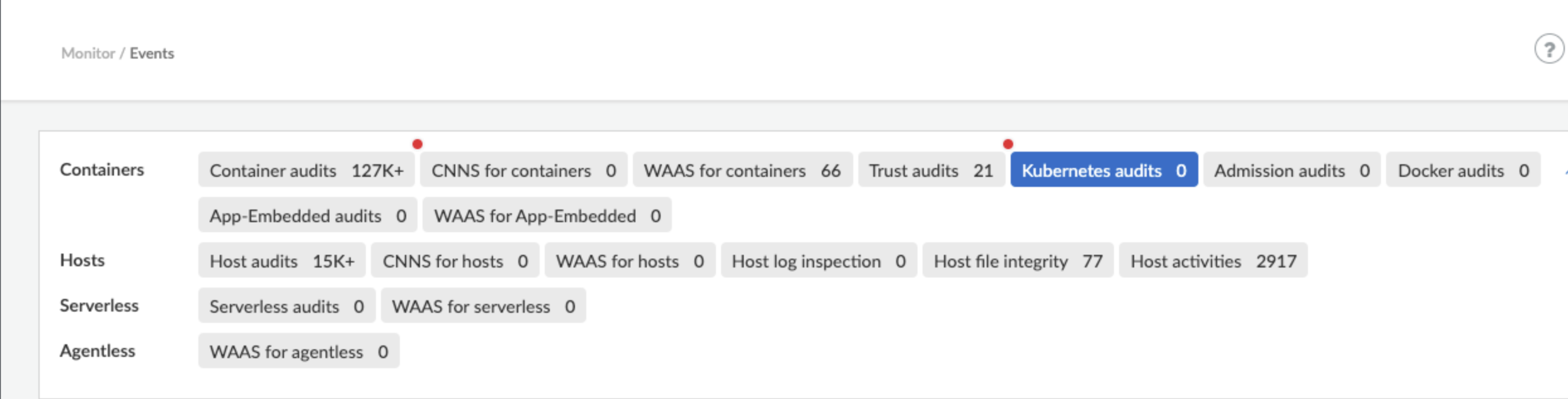Open the Host audits tab

pyautogui.click(x=281, y=261)
